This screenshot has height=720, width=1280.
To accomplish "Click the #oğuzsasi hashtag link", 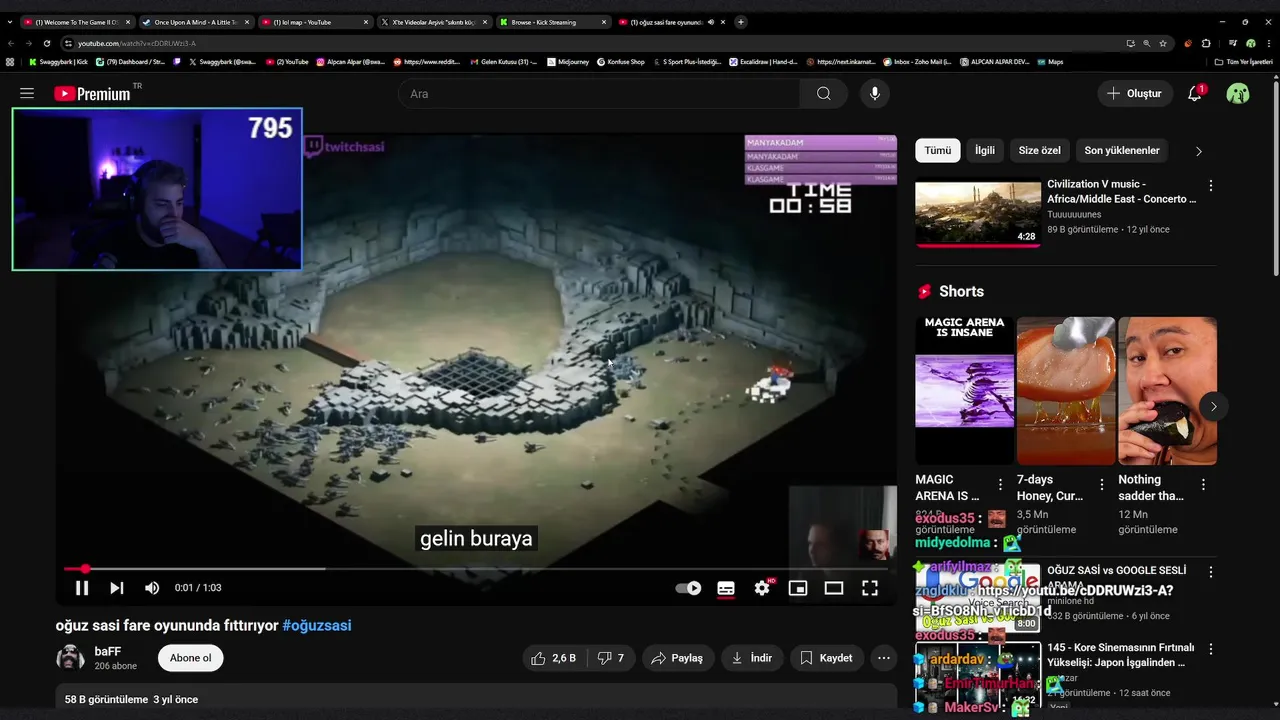I will [x=317, y=625].
